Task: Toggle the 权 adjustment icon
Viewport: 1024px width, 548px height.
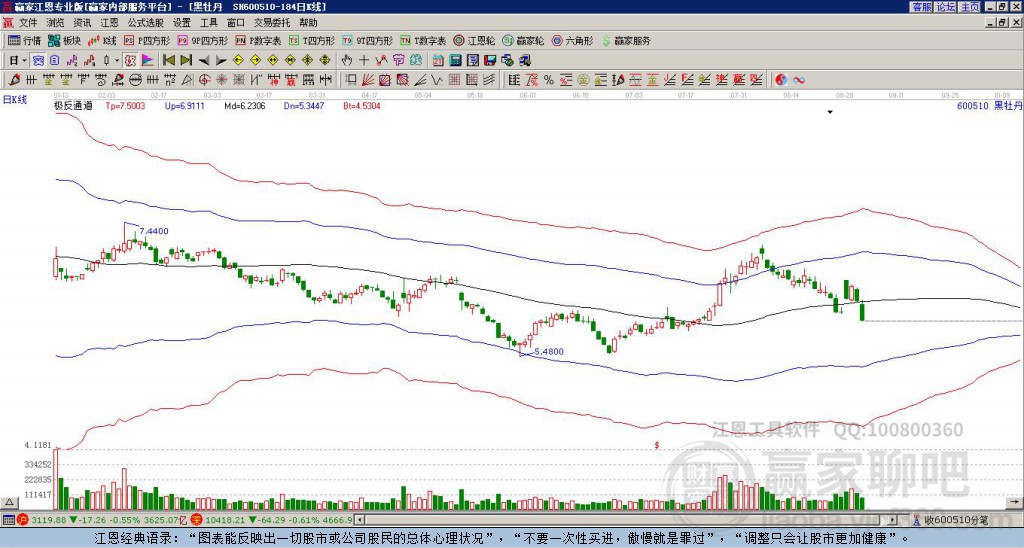Action: click(131, 61)
